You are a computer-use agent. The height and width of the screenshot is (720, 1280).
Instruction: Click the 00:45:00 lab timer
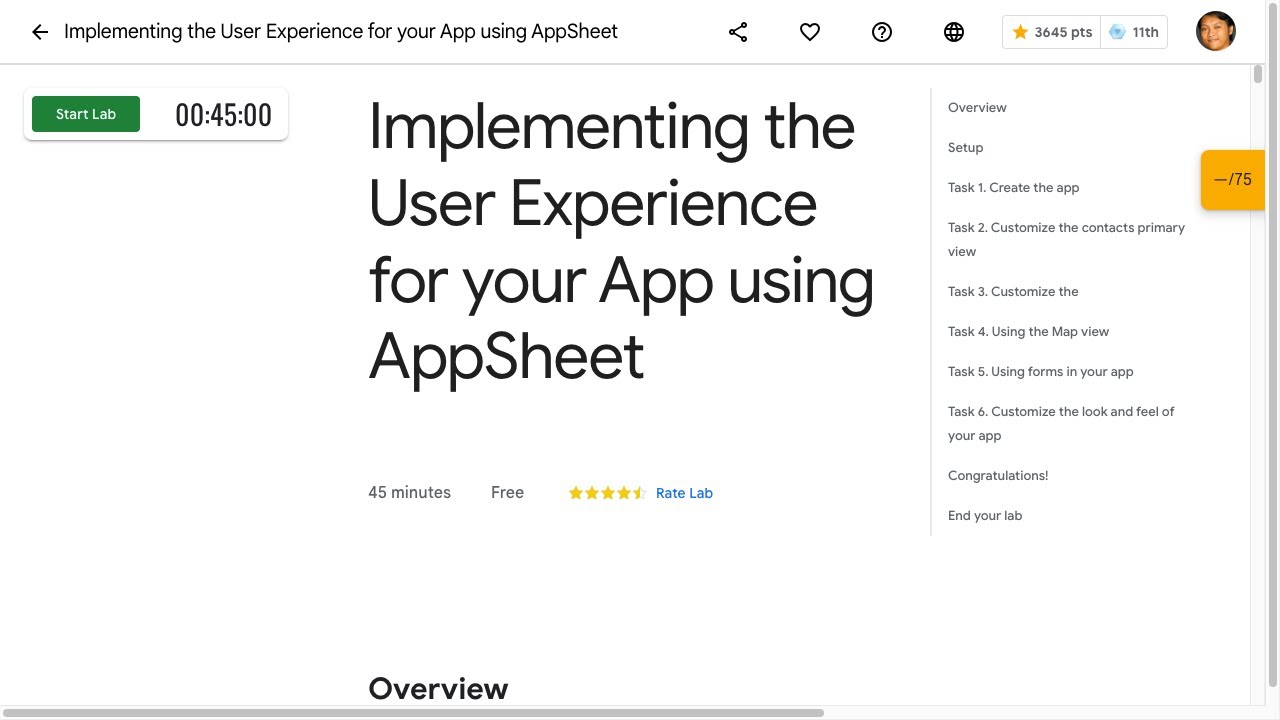click(223, 115)
